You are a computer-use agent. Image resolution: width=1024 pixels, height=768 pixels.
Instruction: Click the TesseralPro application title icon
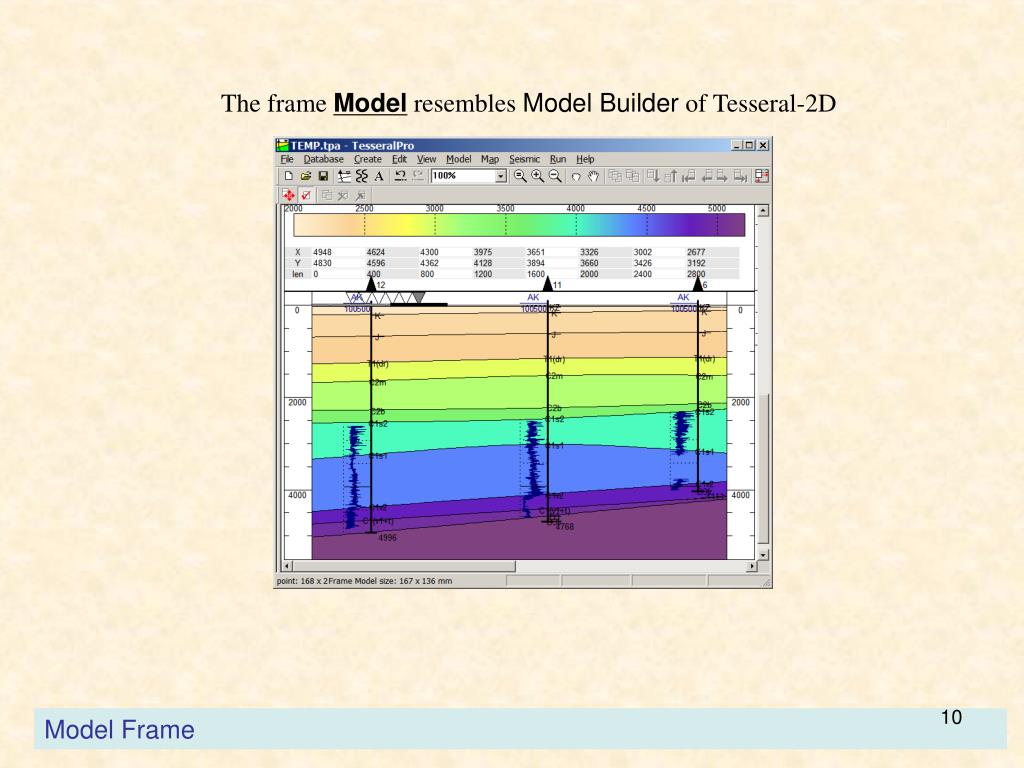click(x=282, y=145)
